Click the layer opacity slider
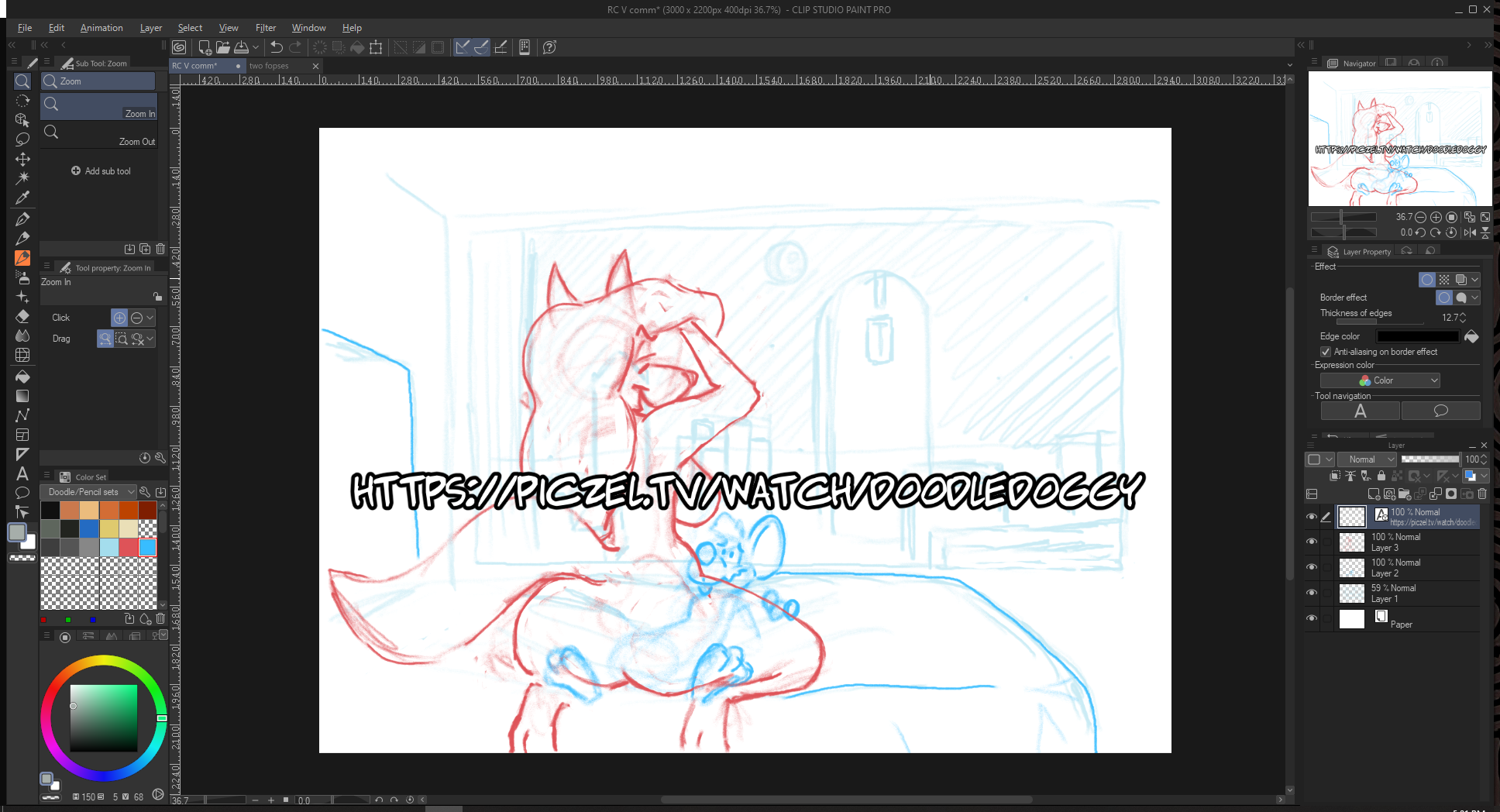 pos(1430,459)
